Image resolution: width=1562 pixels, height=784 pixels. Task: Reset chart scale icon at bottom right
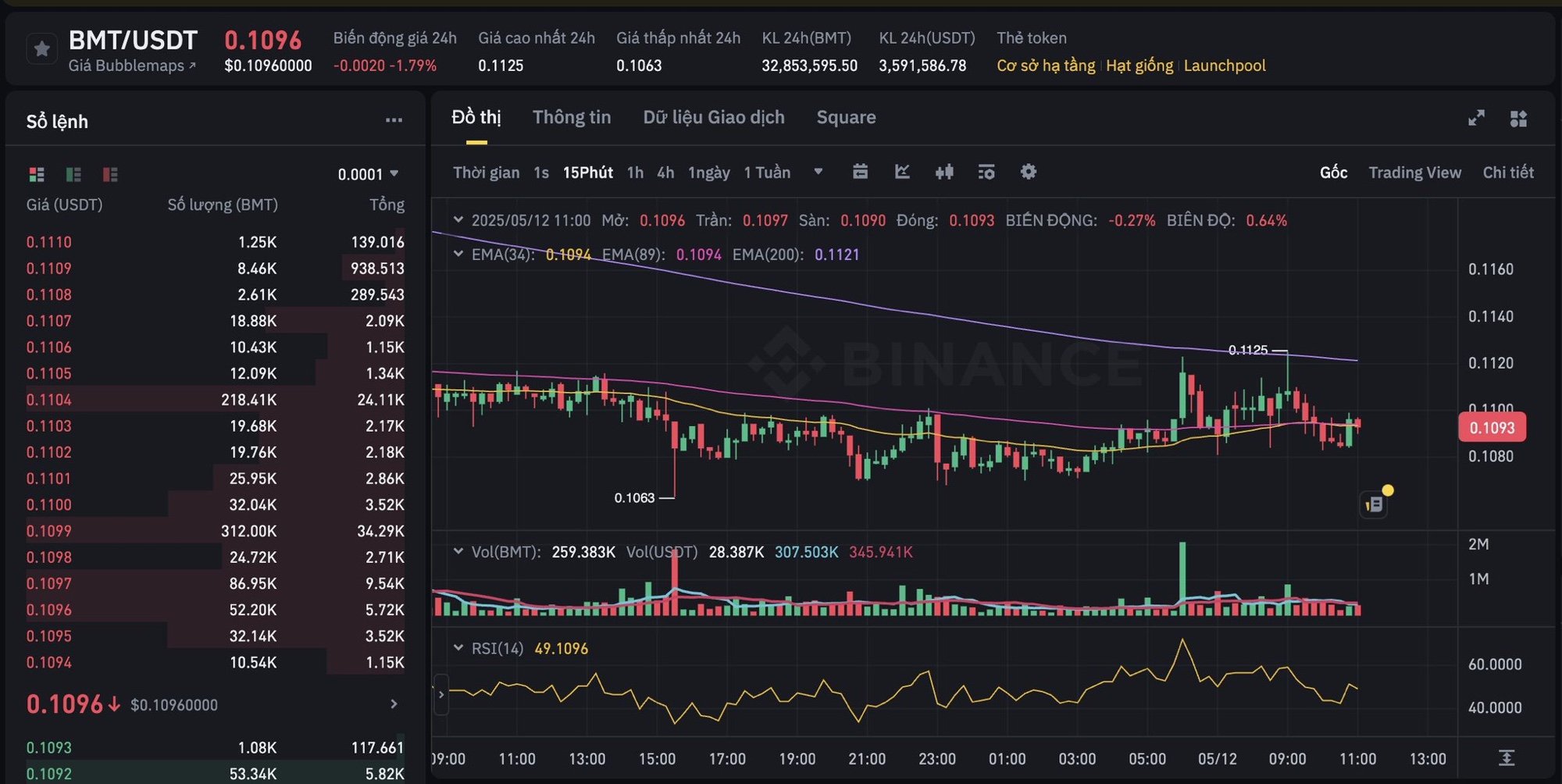(x=1507, y=757)
